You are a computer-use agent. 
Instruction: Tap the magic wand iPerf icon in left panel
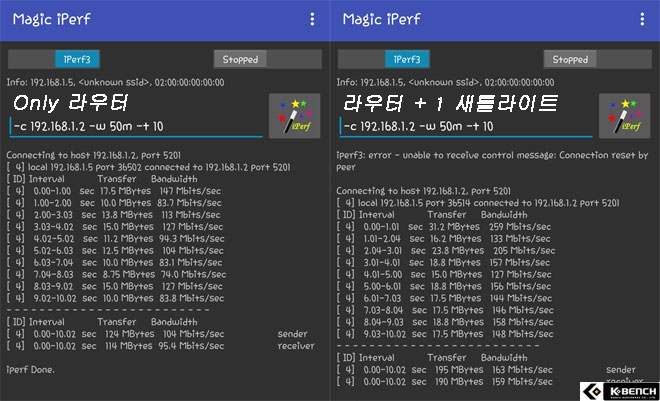click(x=295, y=116)
